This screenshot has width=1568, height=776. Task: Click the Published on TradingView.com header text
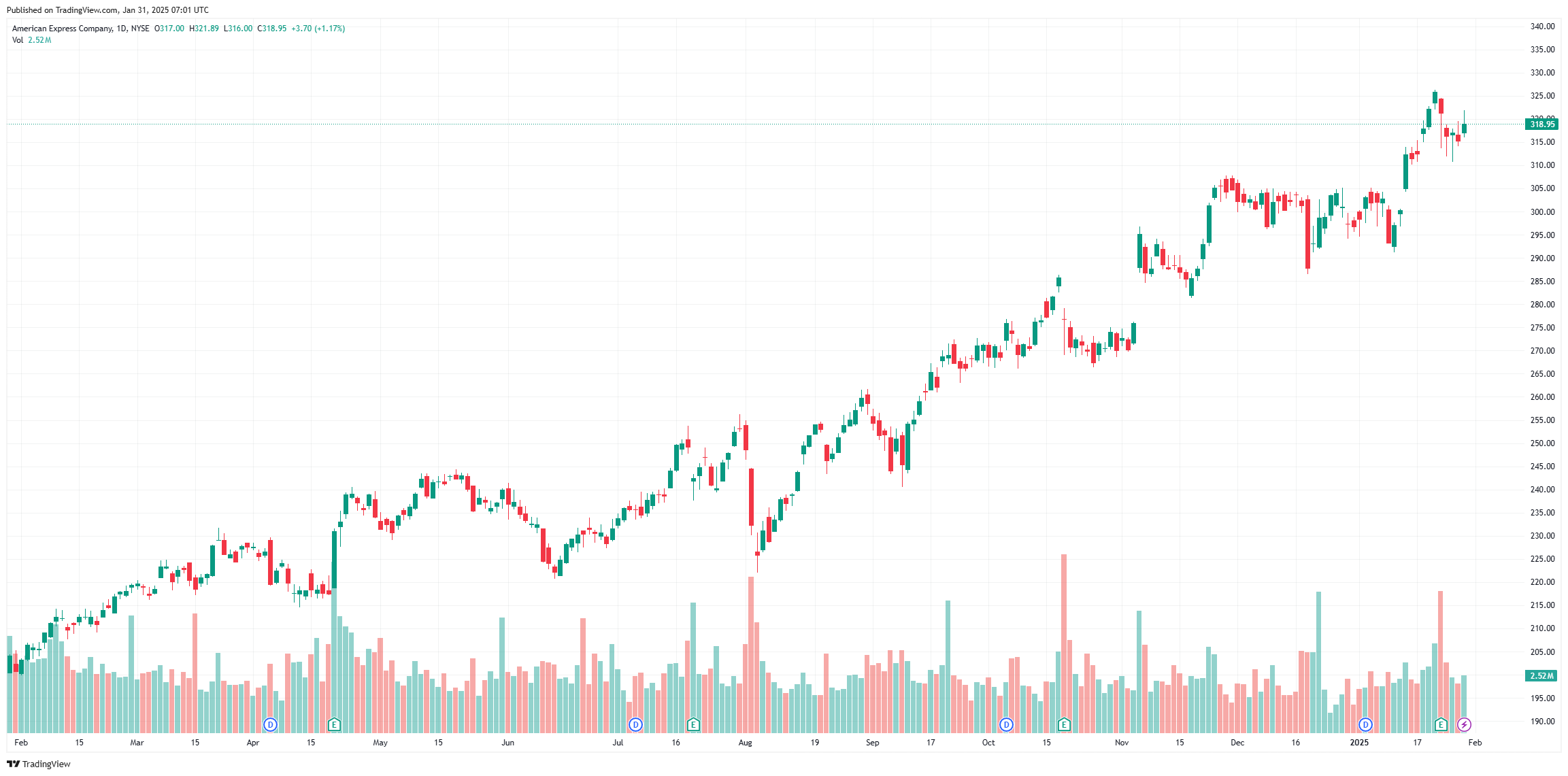click(x=107, y=10)
